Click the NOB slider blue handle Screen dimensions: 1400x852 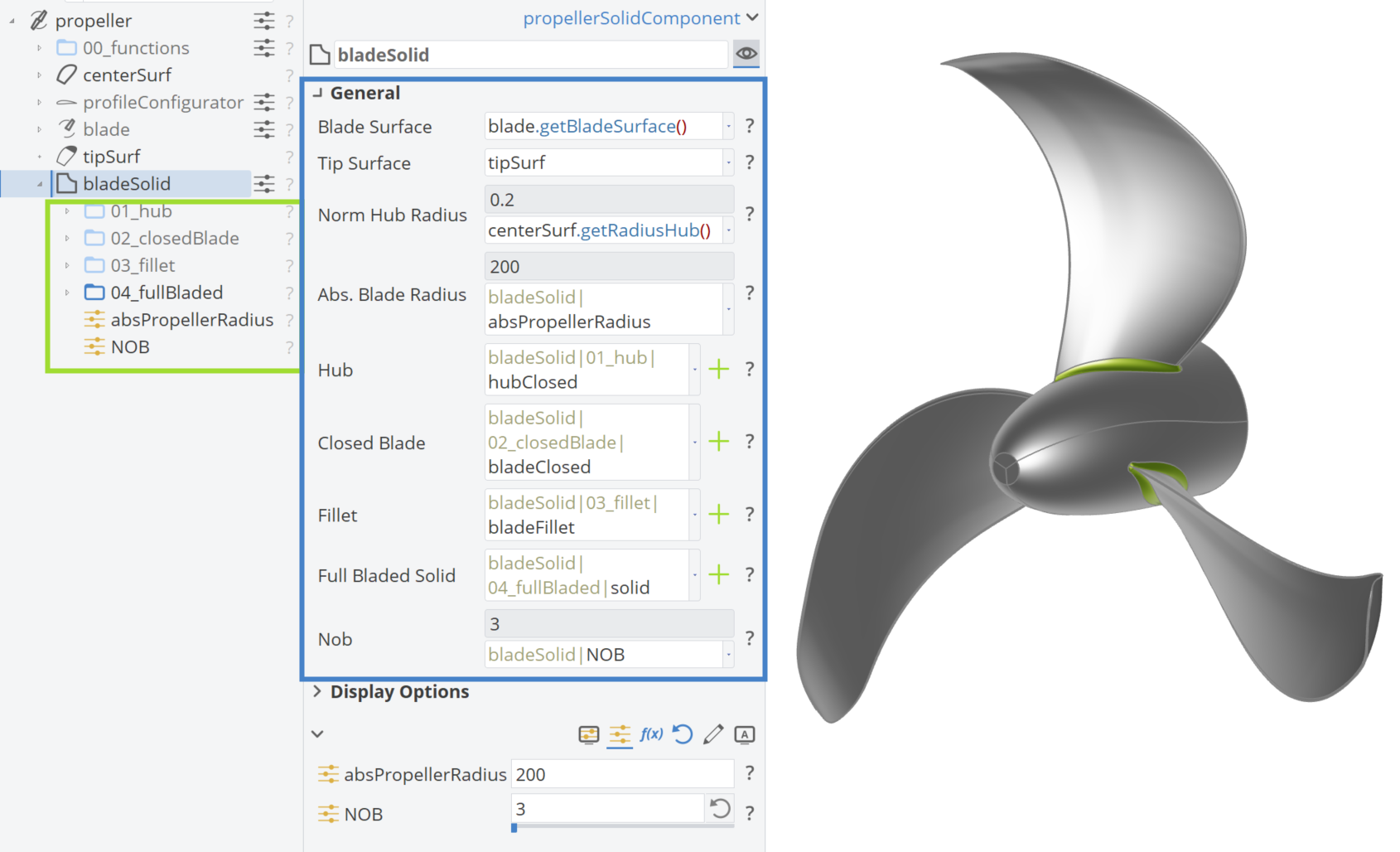pyautogui.click(x=514, y=827)
